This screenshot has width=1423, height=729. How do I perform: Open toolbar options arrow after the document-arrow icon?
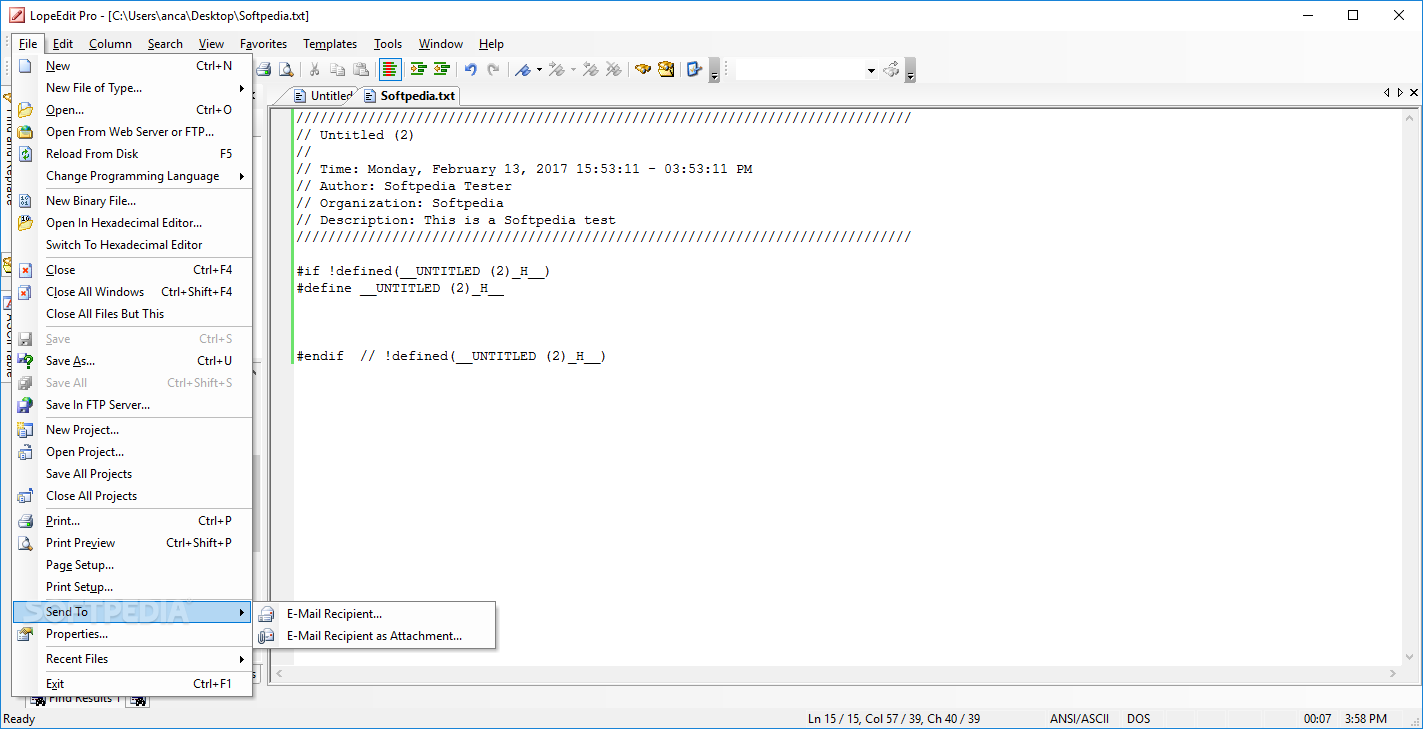(x=714, y=70)
